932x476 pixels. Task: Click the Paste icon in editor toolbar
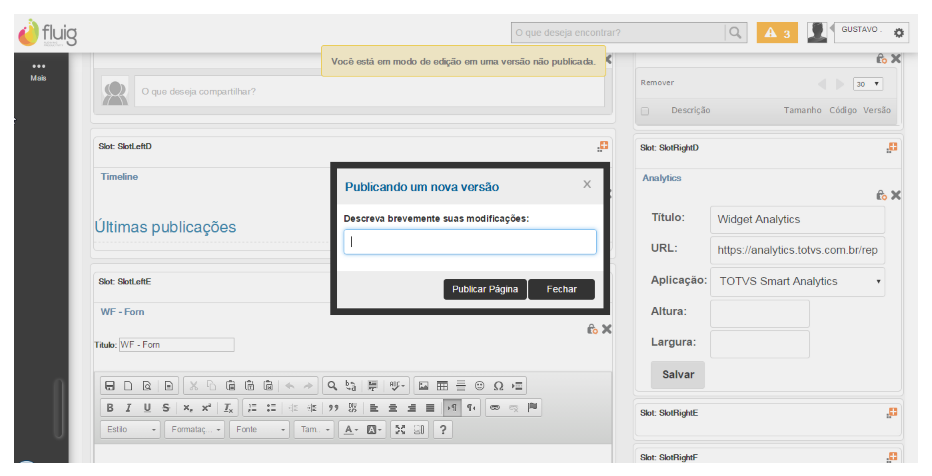[231, 386]
